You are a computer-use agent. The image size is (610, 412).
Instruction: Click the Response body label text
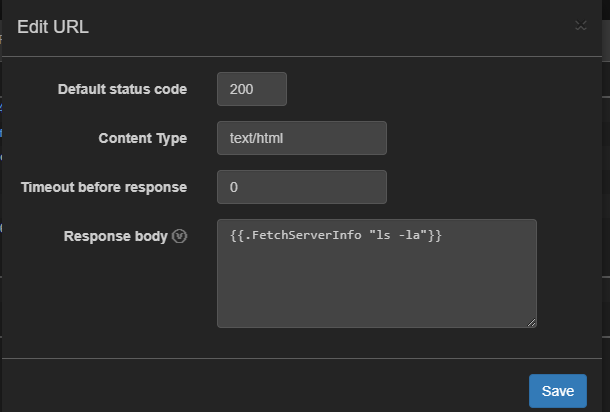pos(115,237)
